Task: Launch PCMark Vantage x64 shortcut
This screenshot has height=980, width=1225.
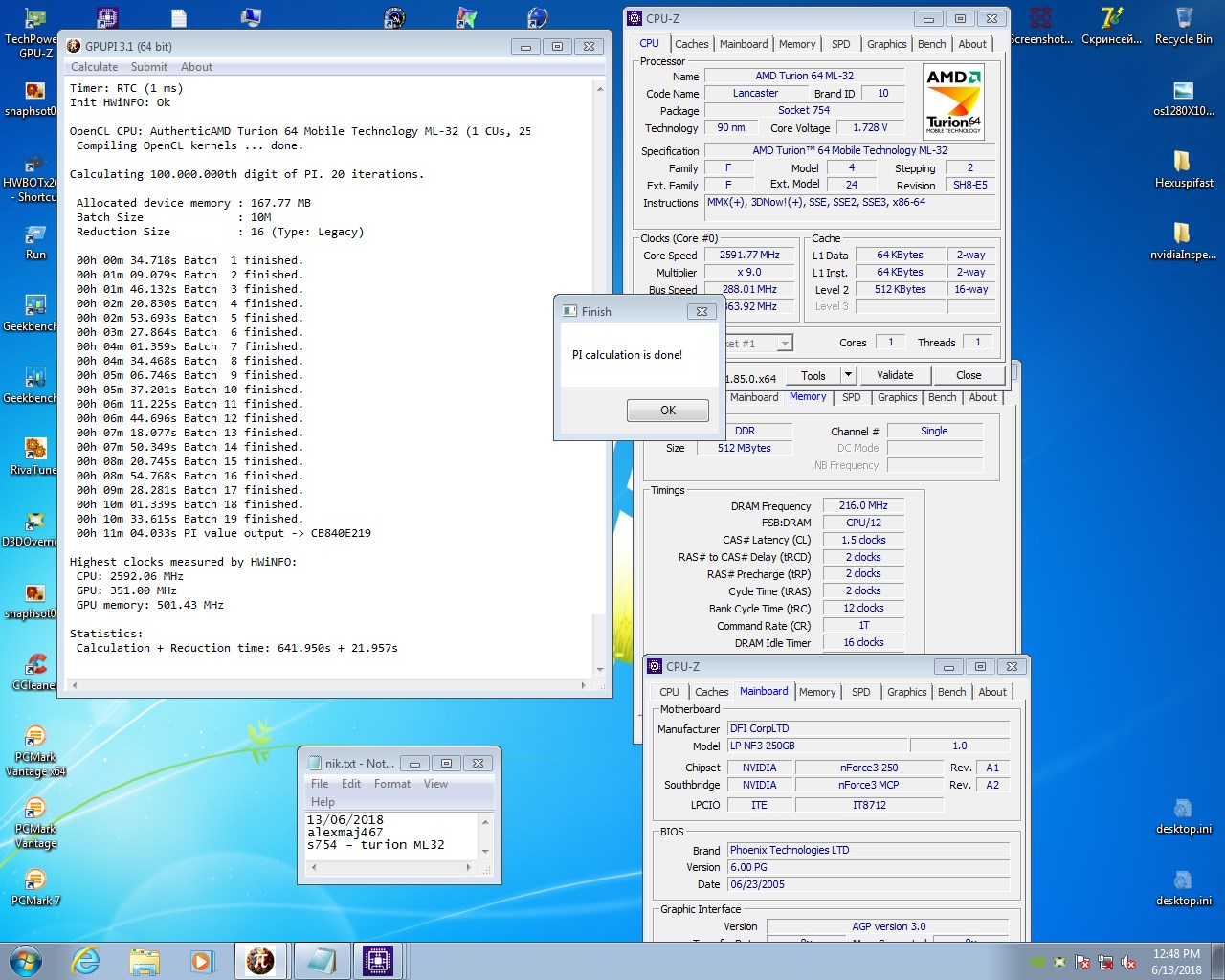Action: coord(34,750)
